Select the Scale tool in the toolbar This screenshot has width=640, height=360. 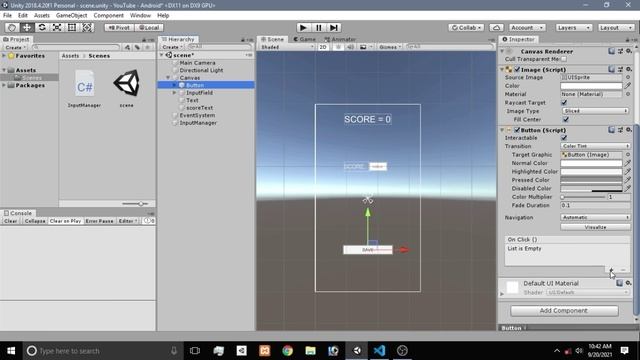(57, 27)
